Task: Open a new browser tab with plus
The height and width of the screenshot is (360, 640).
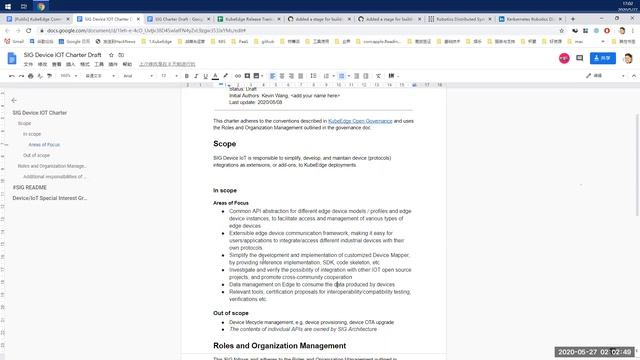Action: pos(573,19)
